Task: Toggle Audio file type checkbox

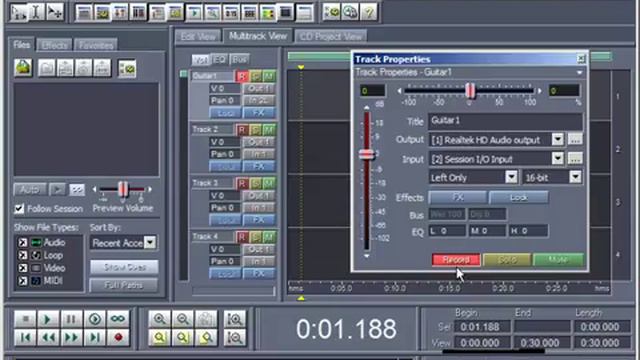Action: (x=23, y=243)
